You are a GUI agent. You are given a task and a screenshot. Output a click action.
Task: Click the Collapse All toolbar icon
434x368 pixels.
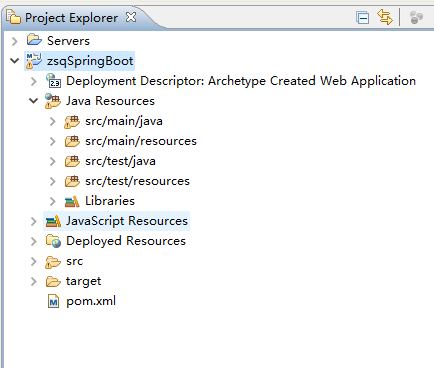coord(362,18)
